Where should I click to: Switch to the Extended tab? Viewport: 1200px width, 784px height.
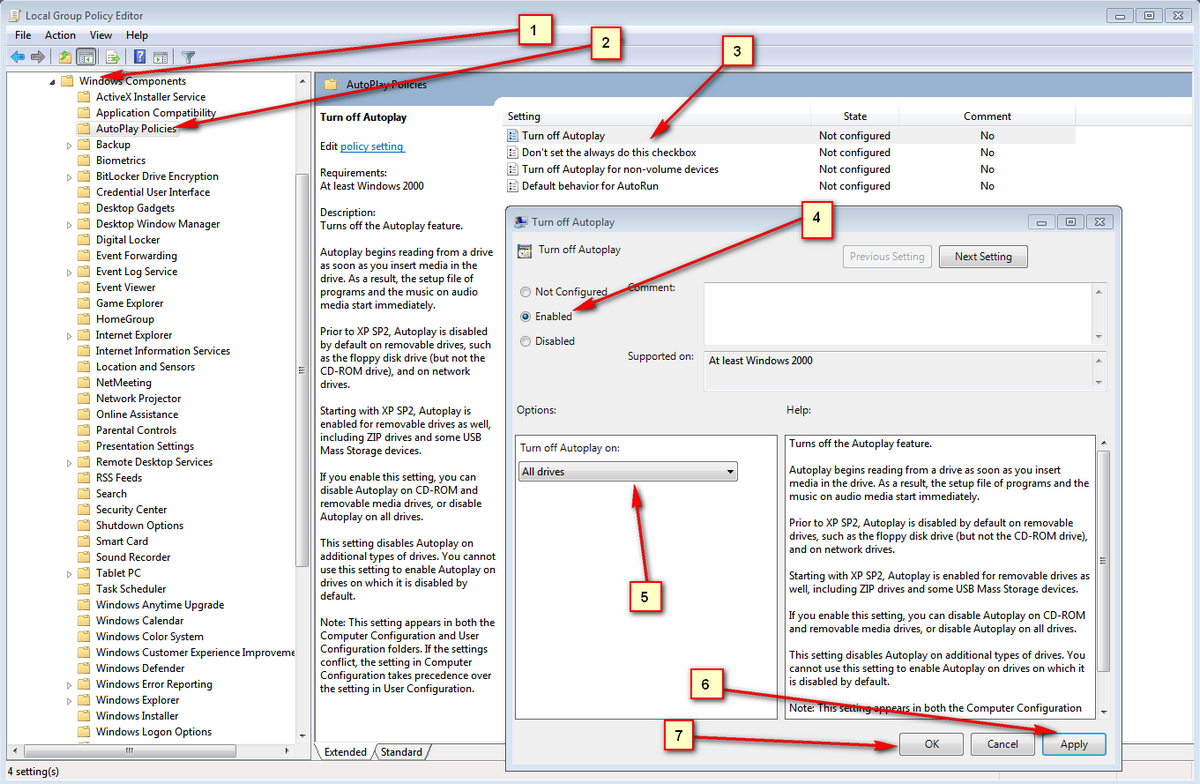pyautogui.click(x=345, y=752)
